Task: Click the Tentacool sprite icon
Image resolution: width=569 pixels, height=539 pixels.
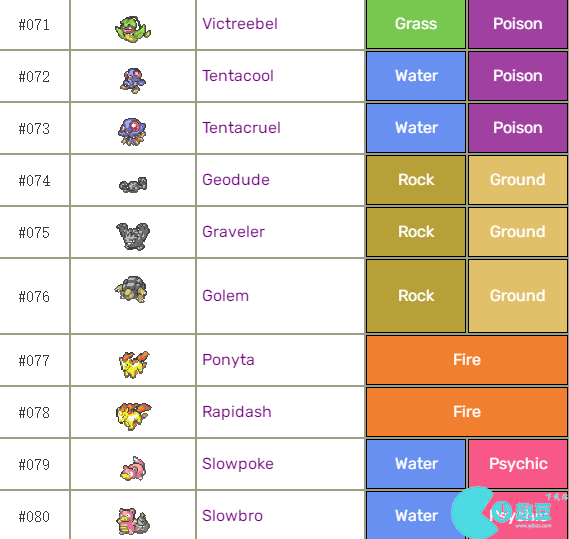Action: click(x=133, y=80)
